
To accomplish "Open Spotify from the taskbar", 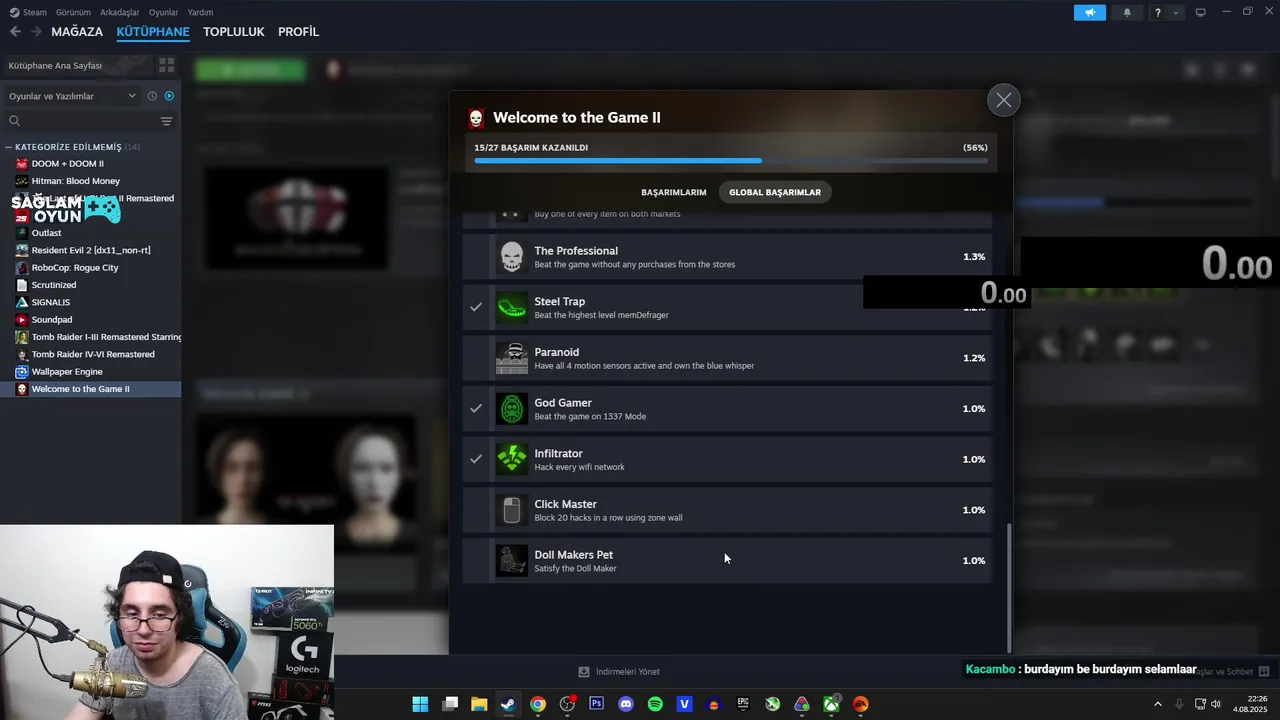I will pos(655,704).
